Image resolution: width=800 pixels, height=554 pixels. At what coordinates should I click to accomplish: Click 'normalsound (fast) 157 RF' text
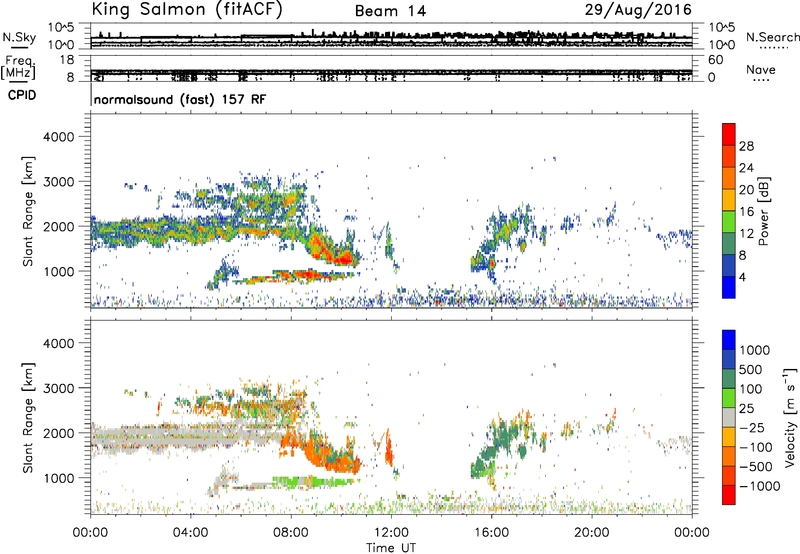pyautogui.click(x=180, y=99)
